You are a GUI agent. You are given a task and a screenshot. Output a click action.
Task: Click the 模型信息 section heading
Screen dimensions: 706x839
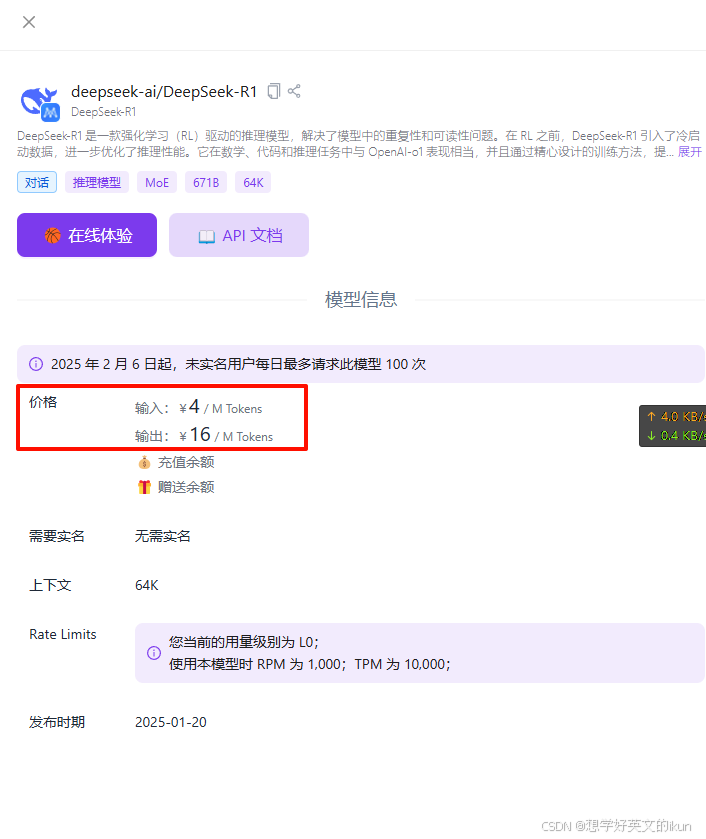coord(361,300)
